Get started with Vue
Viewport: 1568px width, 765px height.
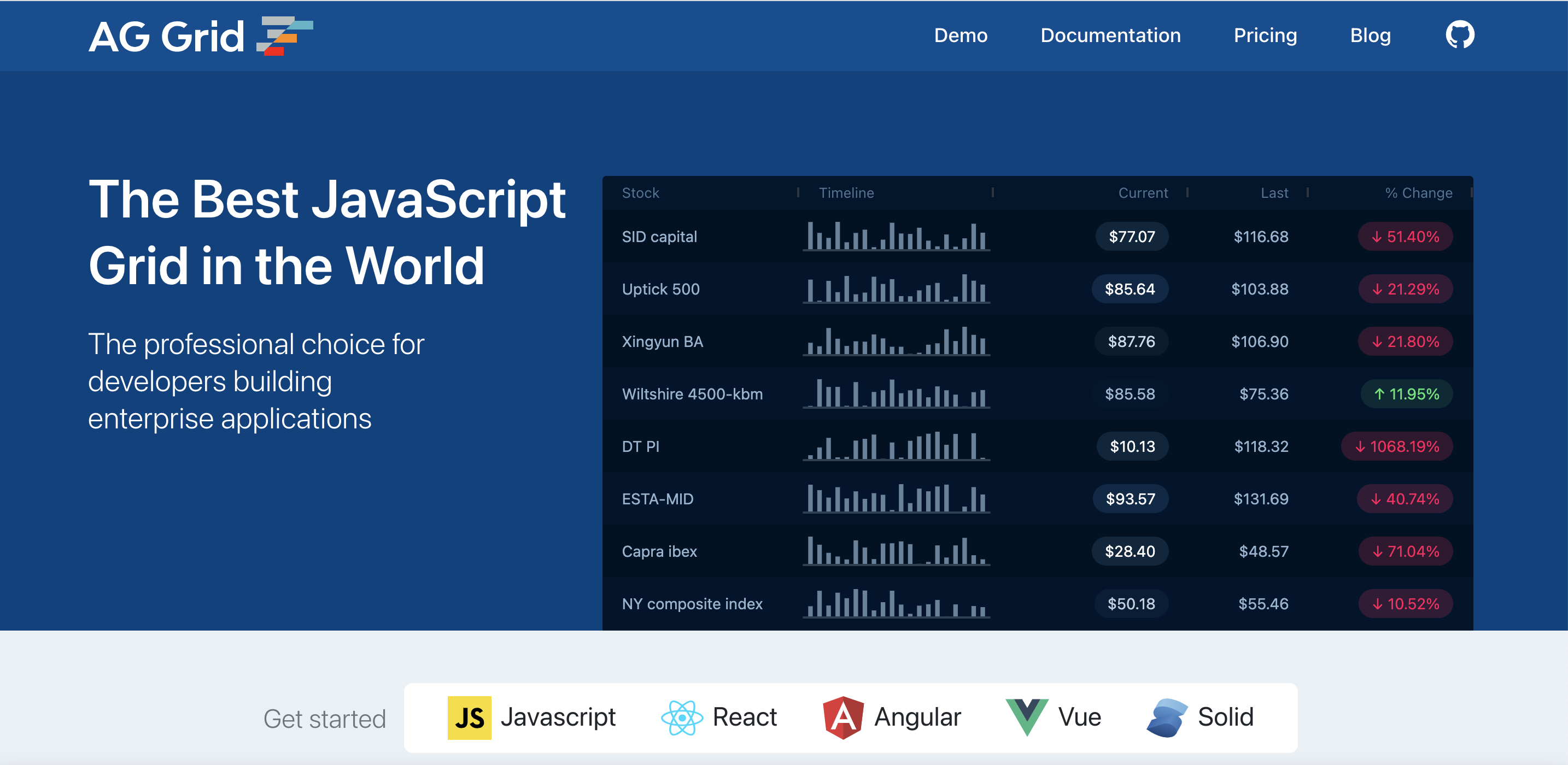(x=1053, y=717)
